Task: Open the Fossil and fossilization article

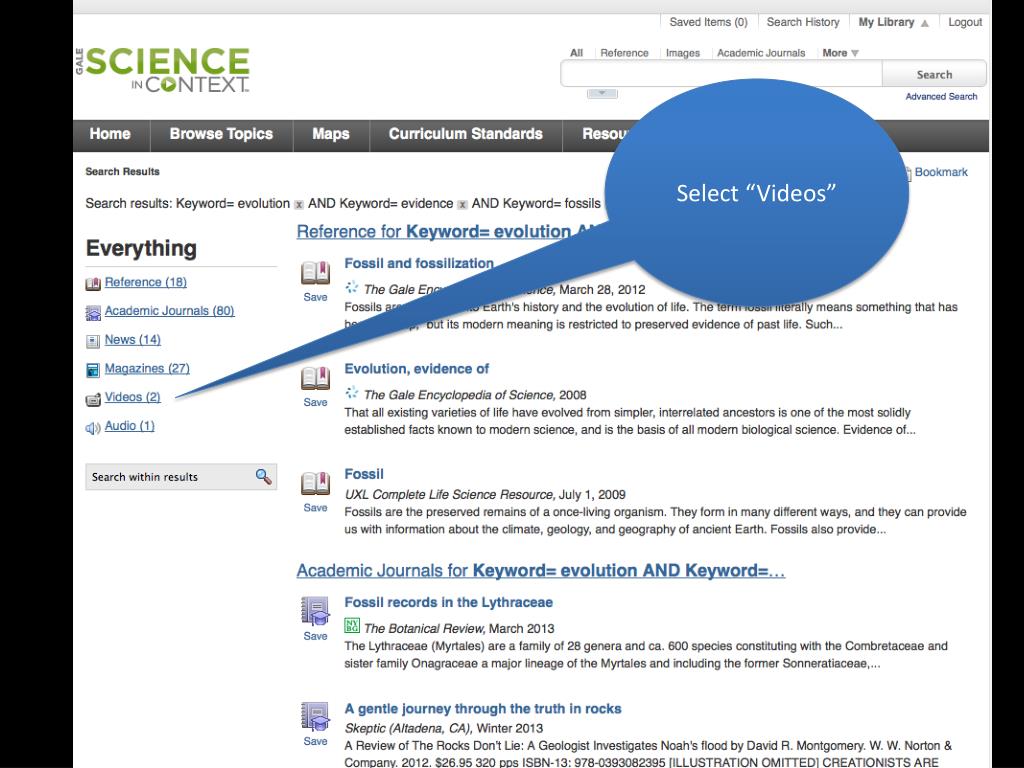Action: tap(419, 263)
